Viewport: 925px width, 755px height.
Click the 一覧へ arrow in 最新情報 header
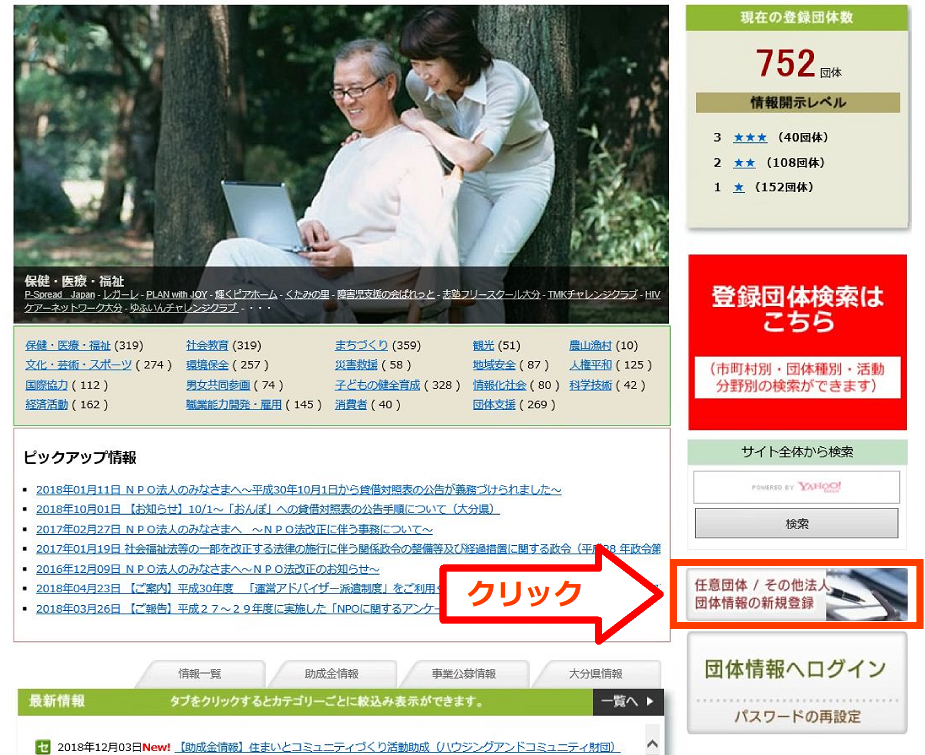pos(627,702)
